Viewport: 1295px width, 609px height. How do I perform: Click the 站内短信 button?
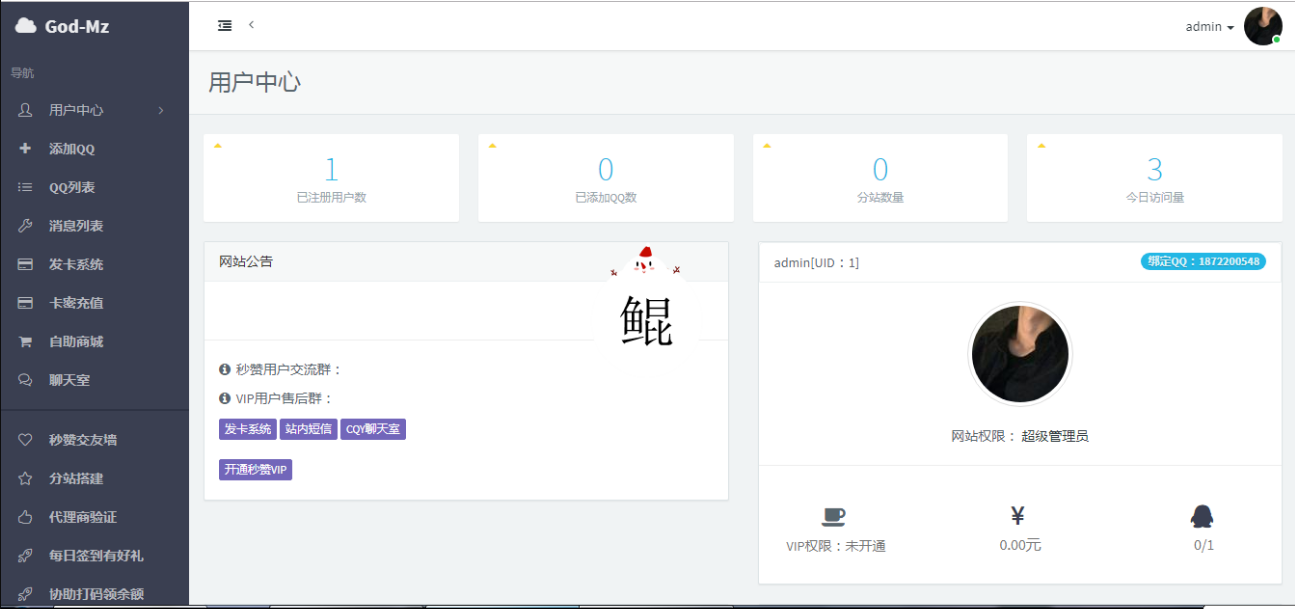pyautogui.click(x=308, y=429)
